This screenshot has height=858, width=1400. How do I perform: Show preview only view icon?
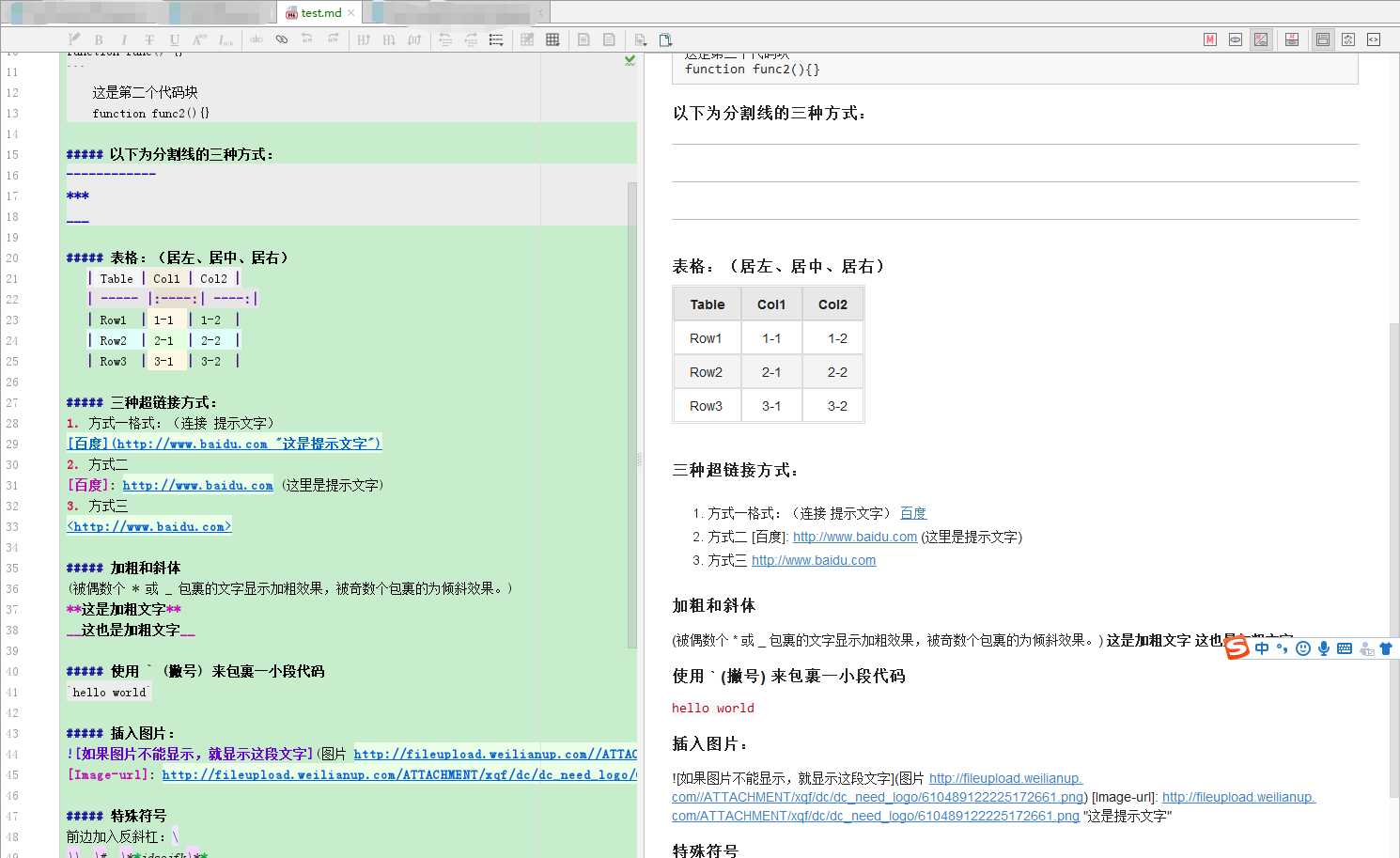[x=1236, y=39]
